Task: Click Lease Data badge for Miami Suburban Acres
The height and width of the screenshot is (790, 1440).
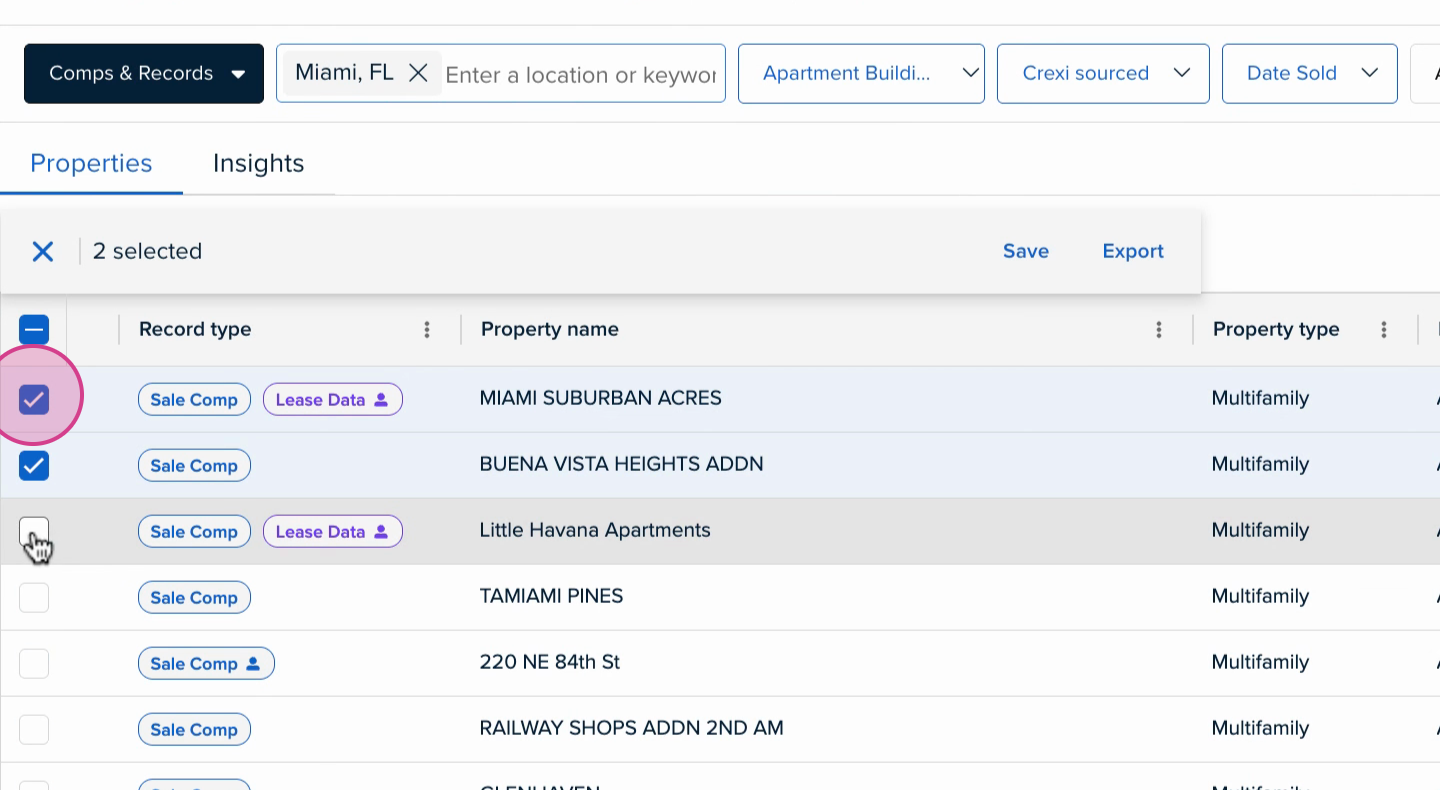Action: click(332, 400)
